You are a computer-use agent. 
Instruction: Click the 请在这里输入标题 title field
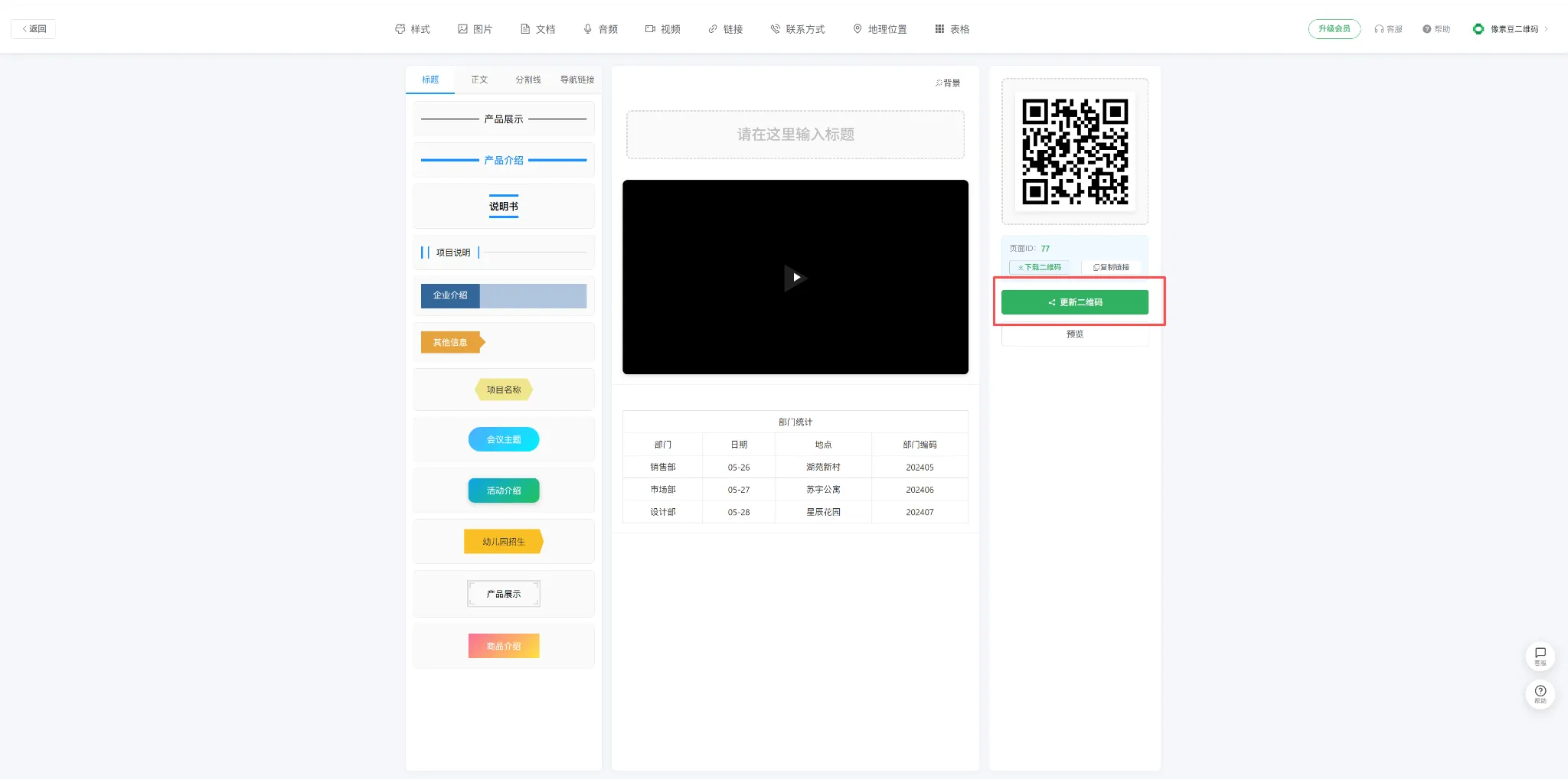(x=795, y=135)
